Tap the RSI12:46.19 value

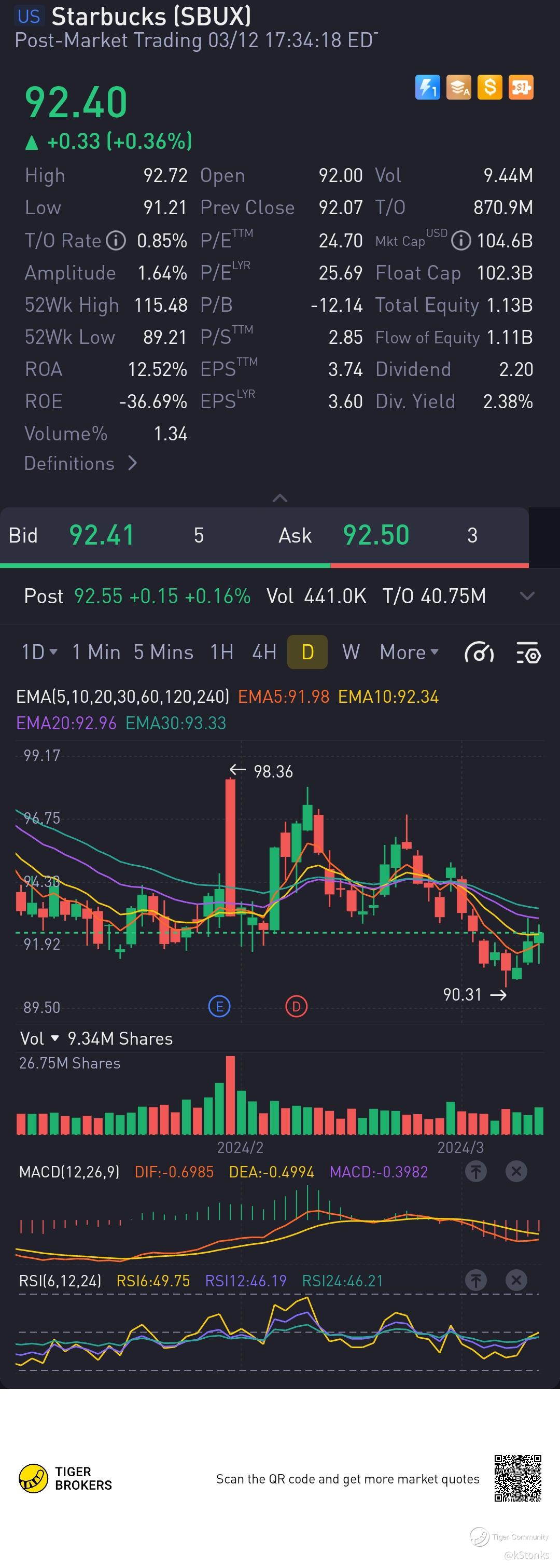(246, 1281)
